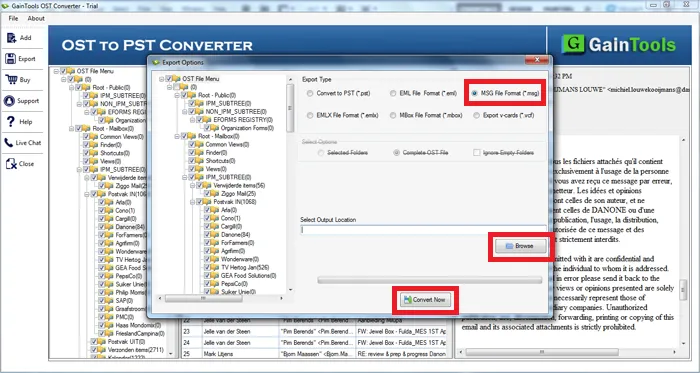Select the PepsiCo(0) folder in dialog tree
Screen dimensions: 700x373
[x=234, y=284]
